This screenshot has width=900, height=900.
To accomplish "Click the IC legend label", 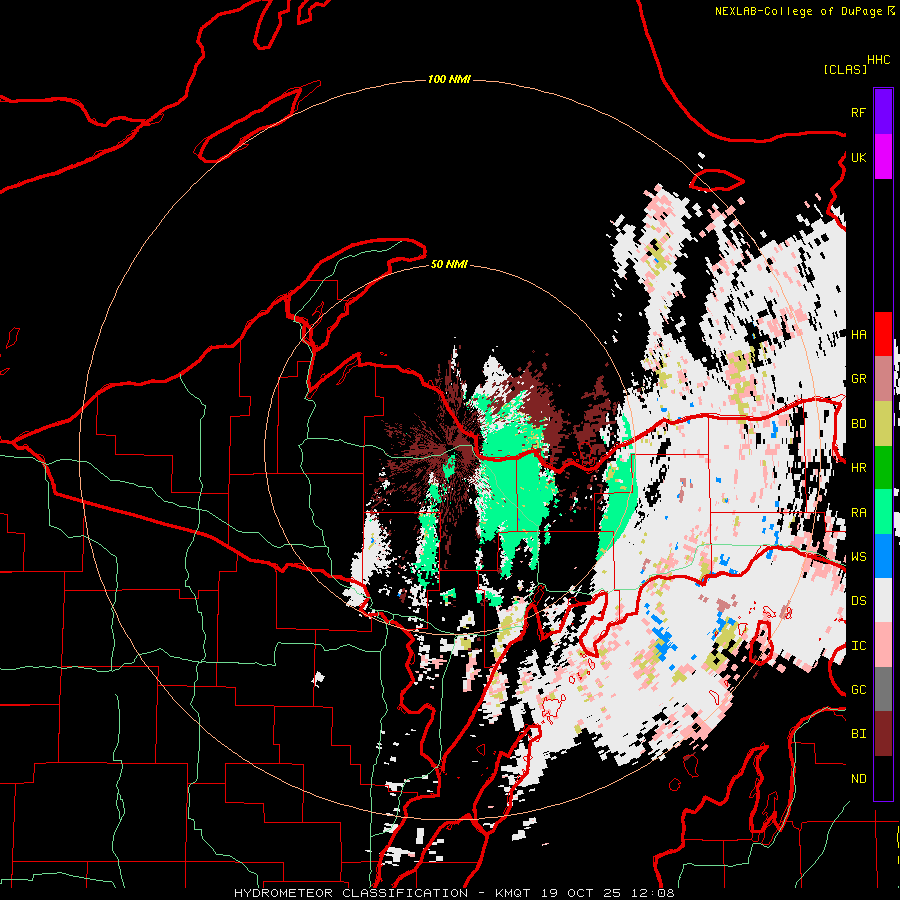I will coord(858,646).
